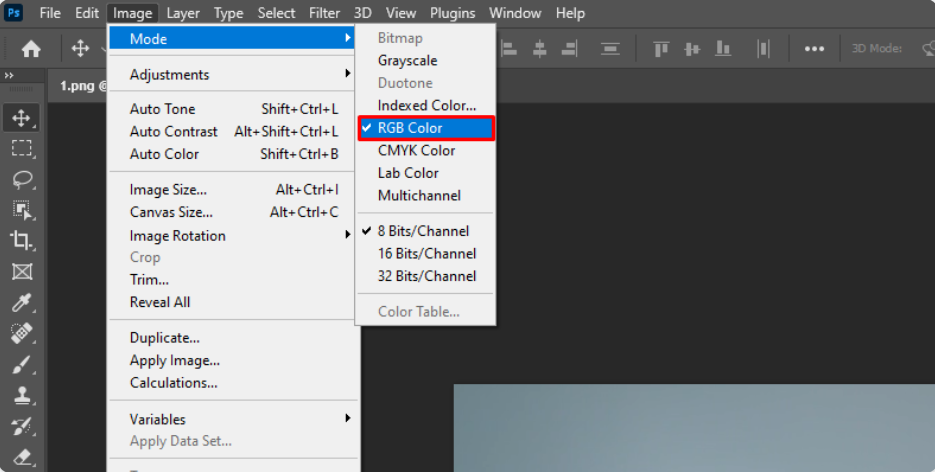Select the Rectangular Marquee tool
Viewport: 935px width, 472px height.
(x=22, y=148)
